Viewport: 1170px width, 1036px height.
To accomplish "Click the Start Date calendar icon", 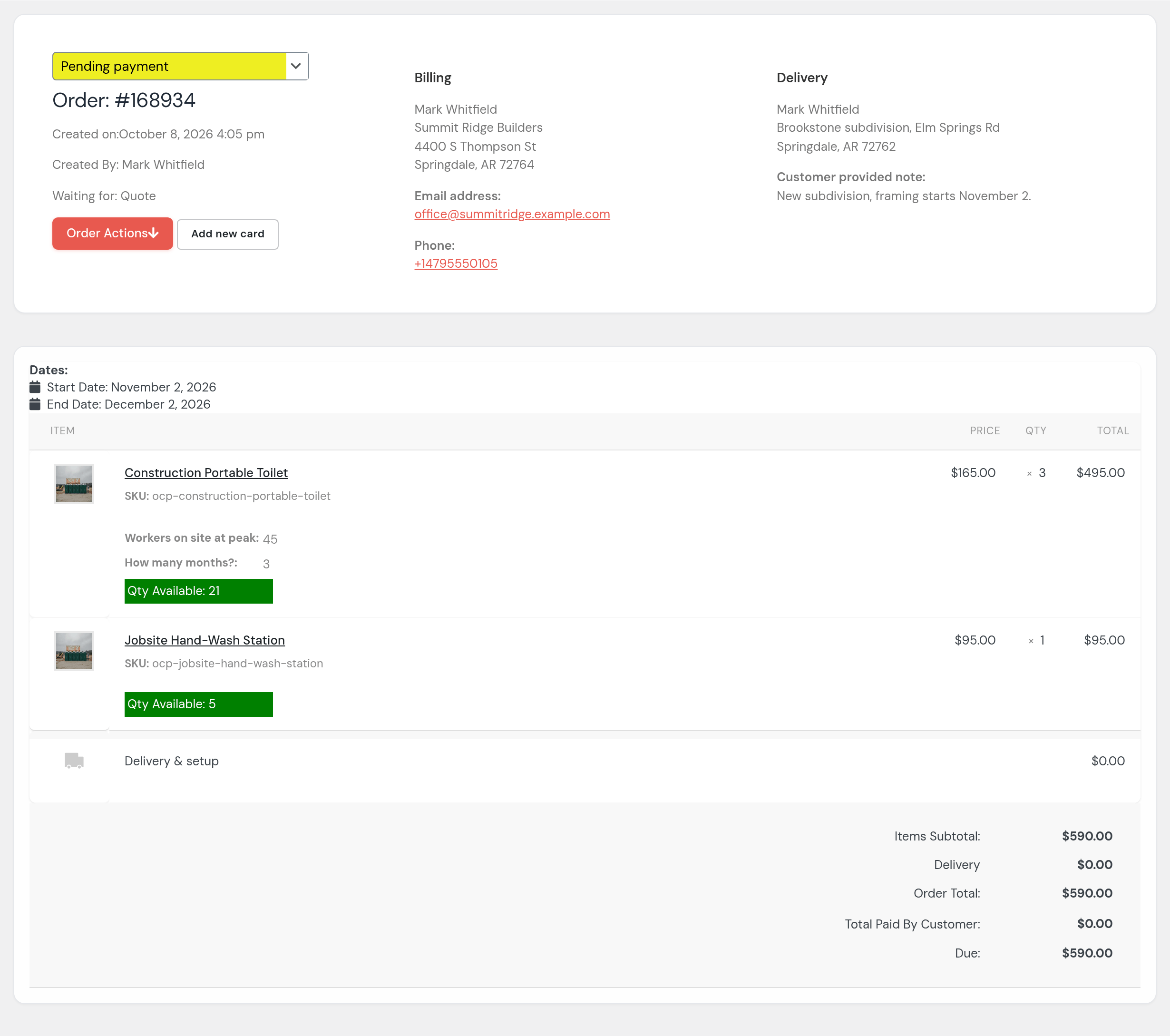I will click(x=35, y=387).
